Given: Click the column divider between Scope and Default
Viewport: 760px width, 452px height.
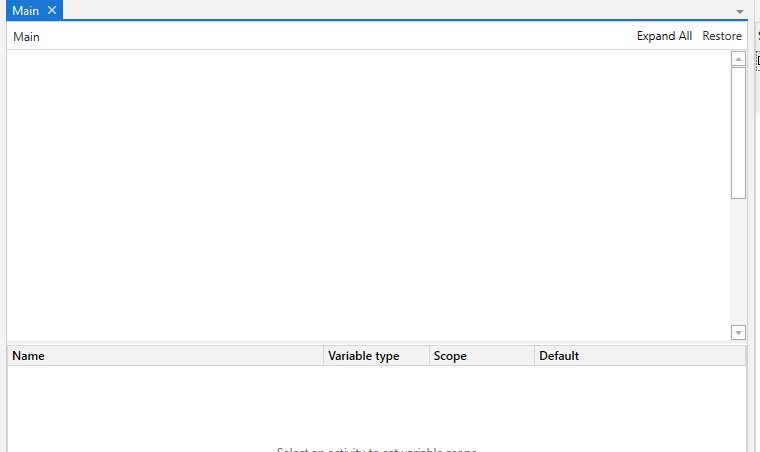Looking at the screenshot, I should coord(534,356).
